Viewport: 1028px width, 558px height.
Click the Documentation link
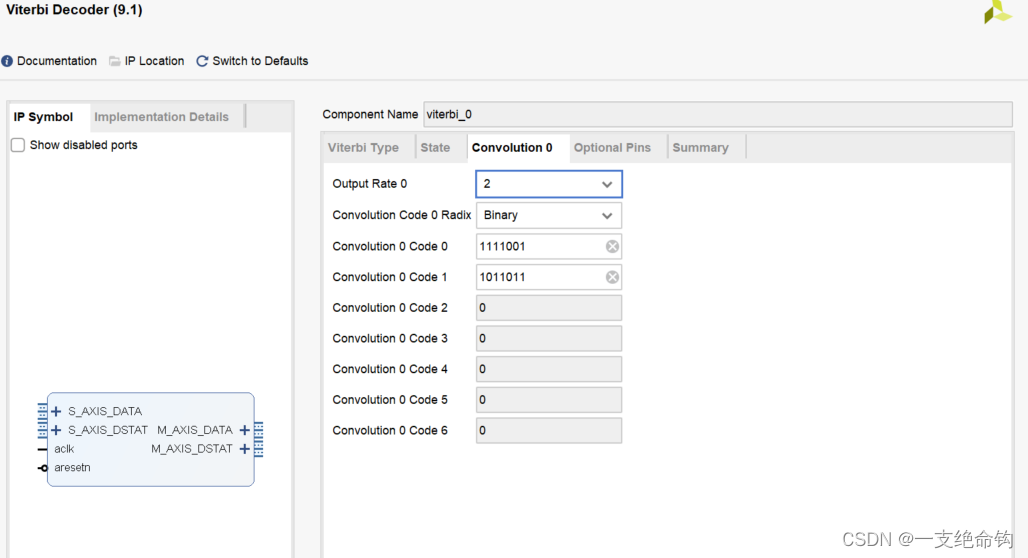tap(57, 61)
